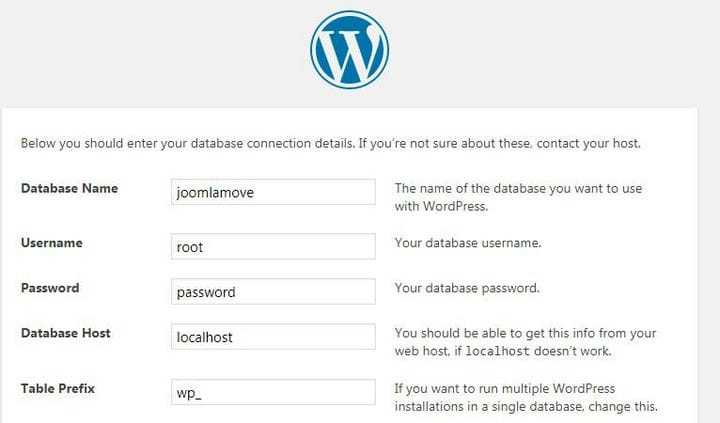Click the intro 'database connection details' sentence
The width and height of the screenshot is (720, 423).
coord(331,143)
